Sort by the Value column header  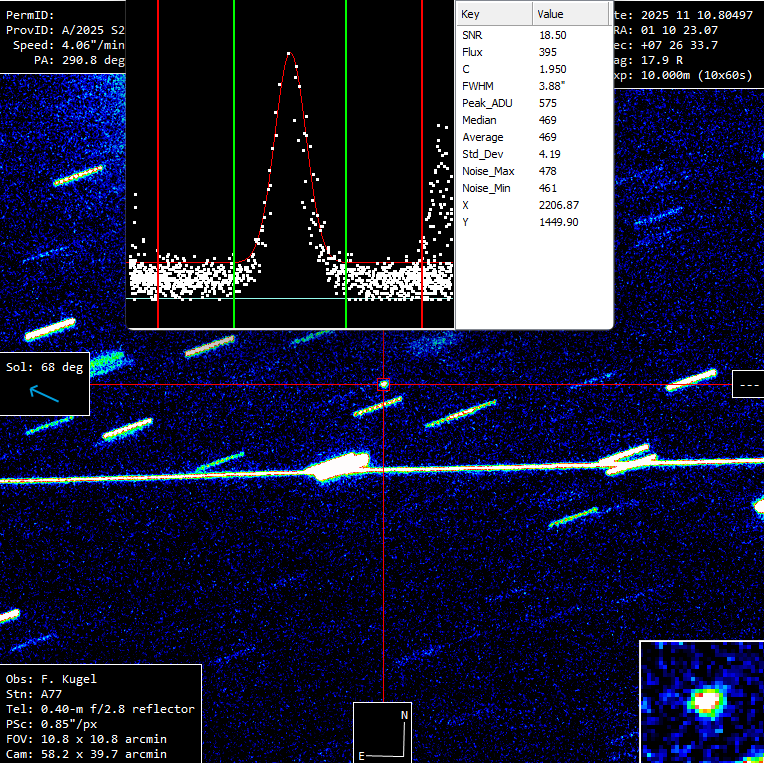coord(570,14)
